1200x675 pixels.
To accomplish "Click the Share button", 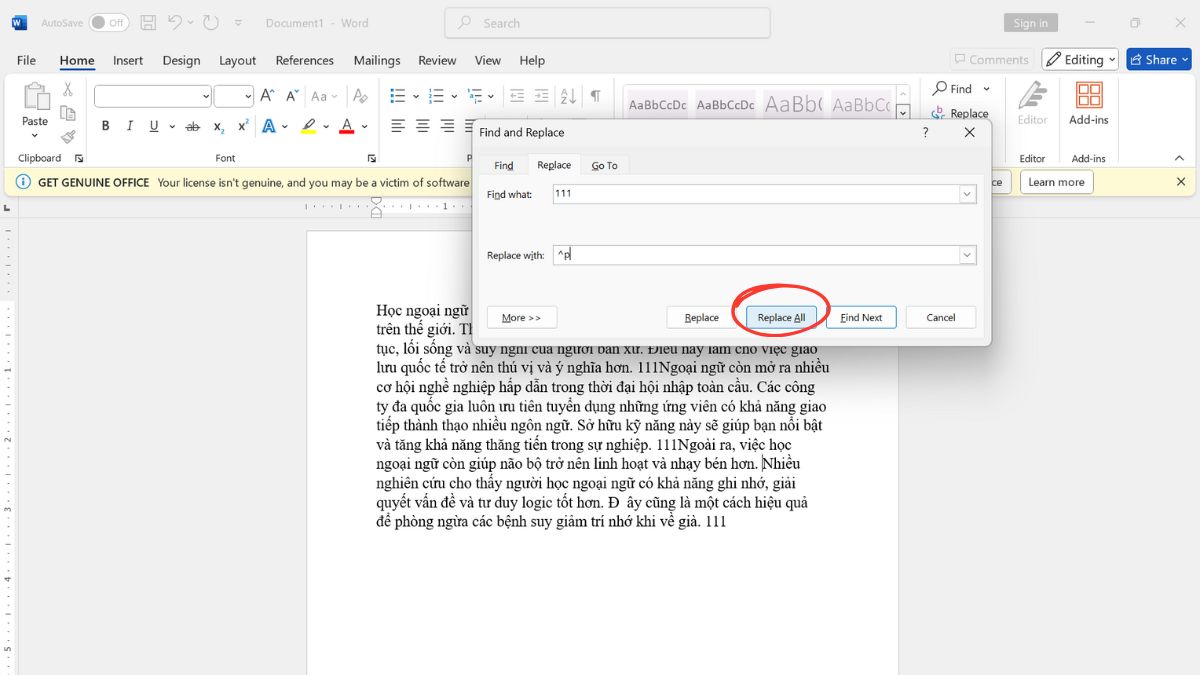I will point(1159,59).
